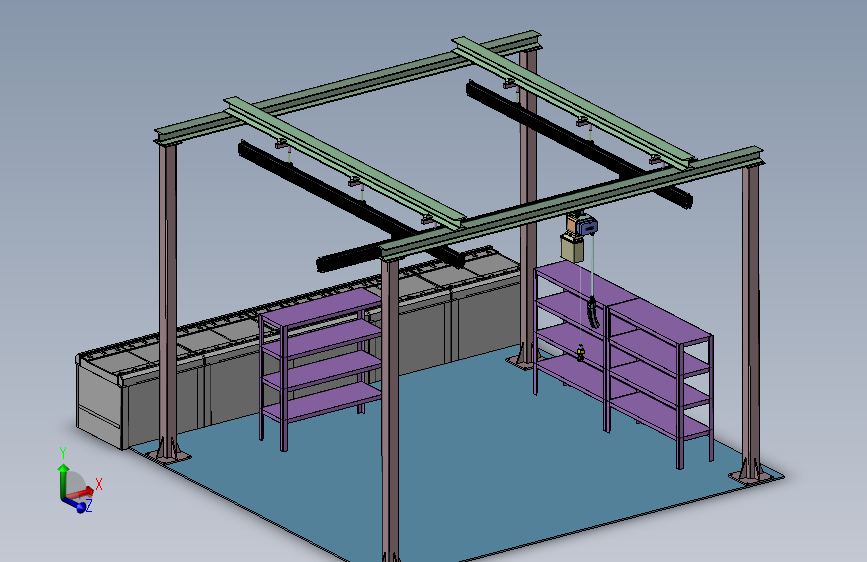867x562 pixels.
Task: Select the gray cabinet row along the back
Action: click(299, 346)
